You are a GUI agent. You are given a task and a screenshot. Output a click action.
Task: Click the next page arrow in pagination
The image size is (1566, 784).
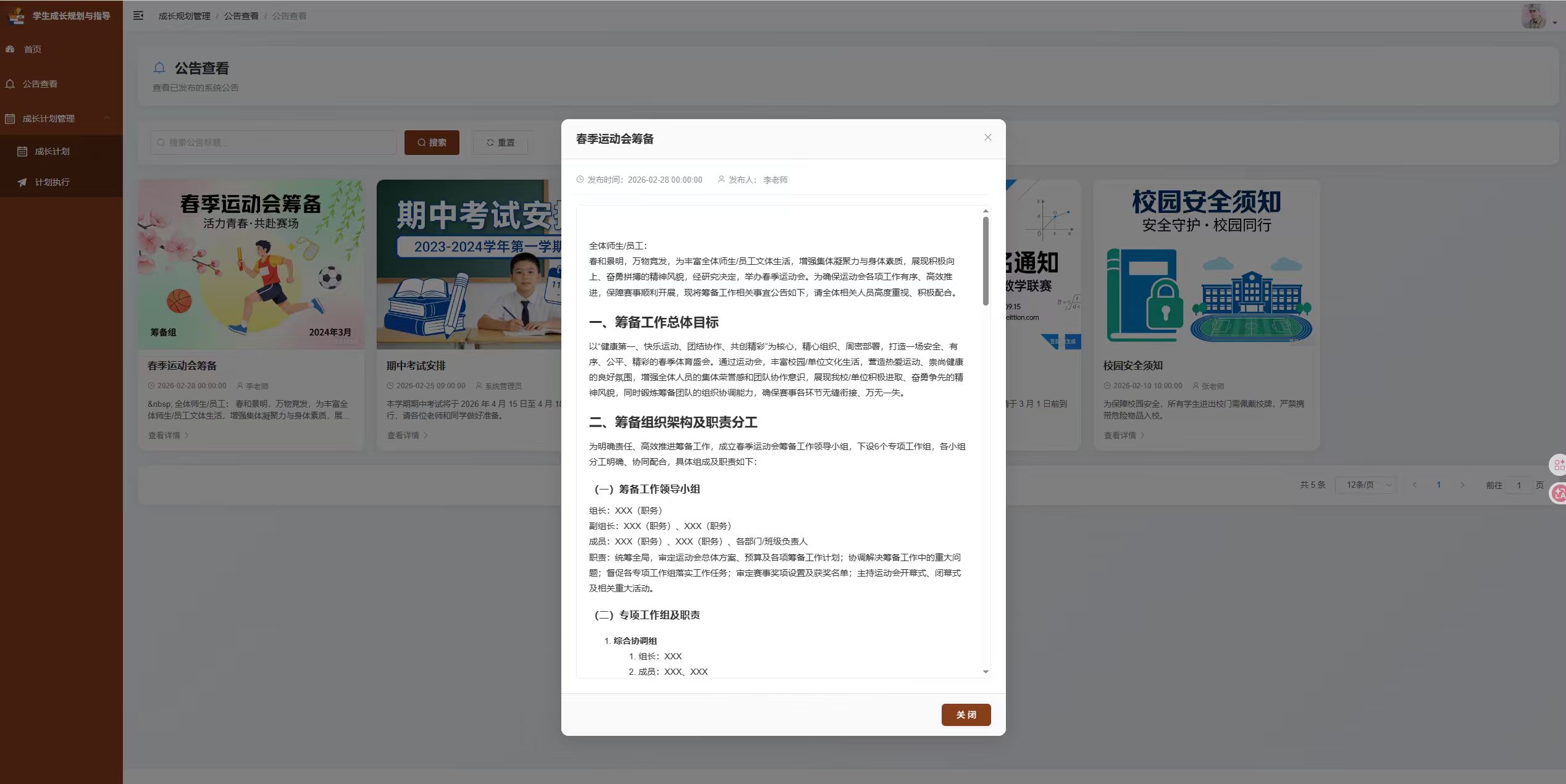click(1462, 485)
